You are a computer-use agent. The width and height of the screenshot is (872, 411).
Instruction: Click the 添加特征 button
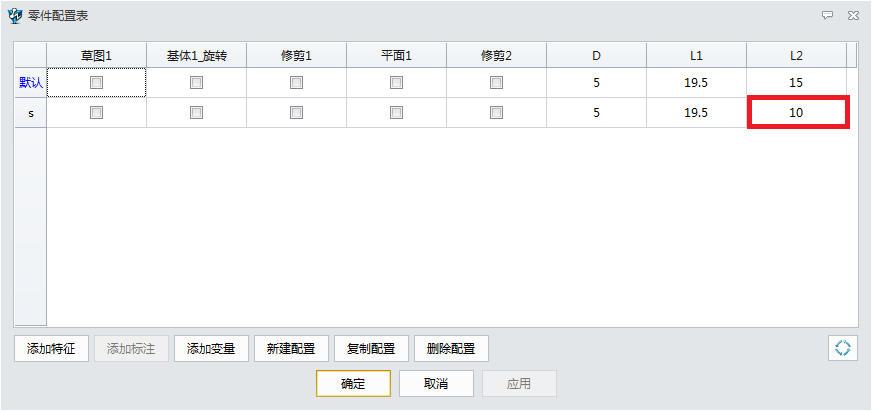pos(51,349)
